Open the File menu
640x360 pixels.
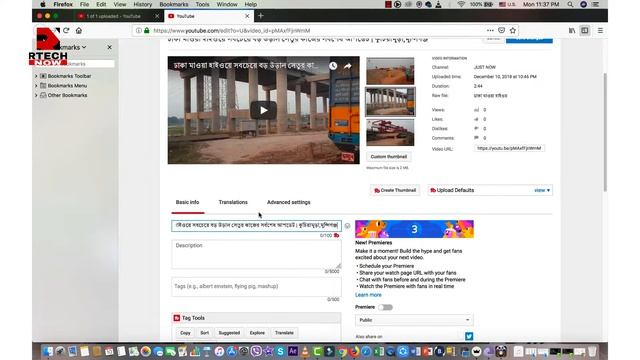pyautogui.click(x=84, y=4)
